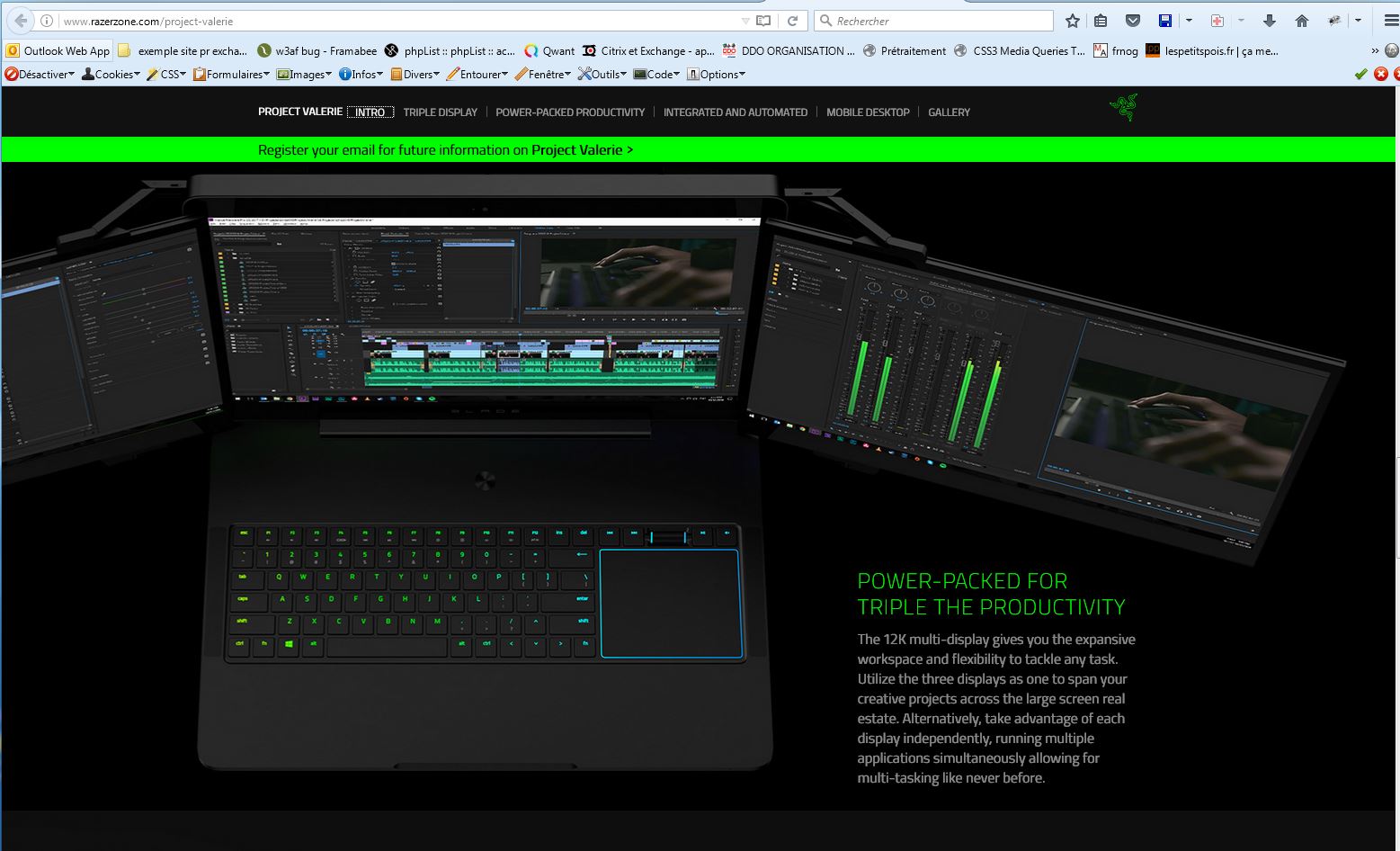Screen dimensions: 1400x851
Task: Open the w3af bug - Framabee bookmark
Action: (317, 51)
